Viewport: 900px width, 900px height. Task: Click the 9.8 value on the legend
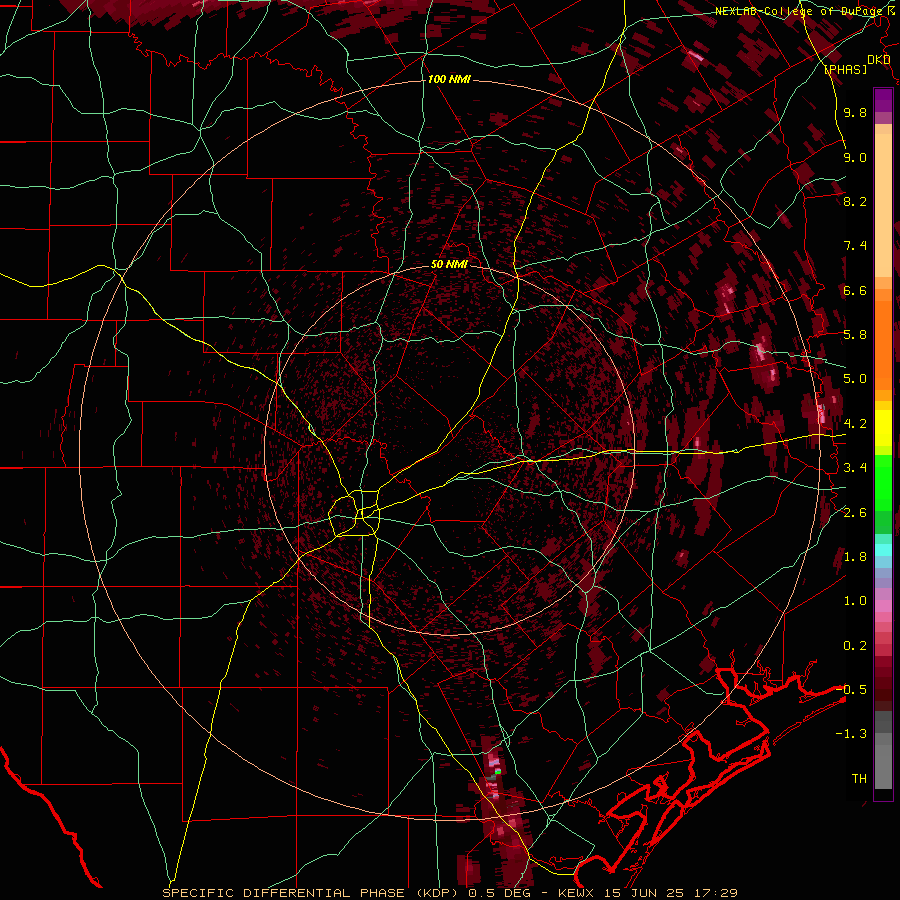pos(855,113)
